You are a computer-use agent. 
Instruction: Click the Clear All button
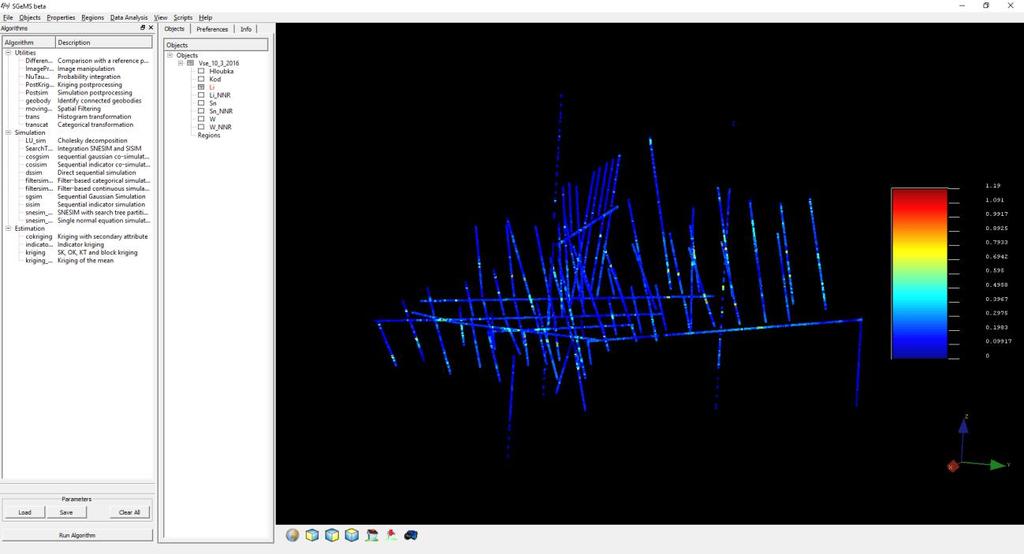(x=129, y=512)
